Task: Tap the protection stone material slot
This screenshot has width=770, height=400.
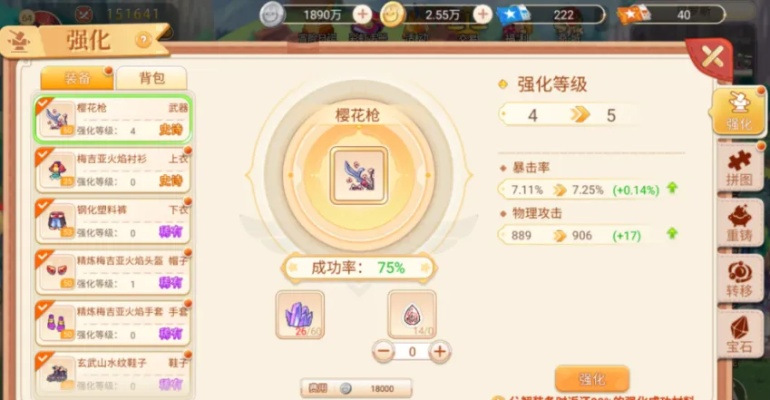Action: (x=412, y=315)
